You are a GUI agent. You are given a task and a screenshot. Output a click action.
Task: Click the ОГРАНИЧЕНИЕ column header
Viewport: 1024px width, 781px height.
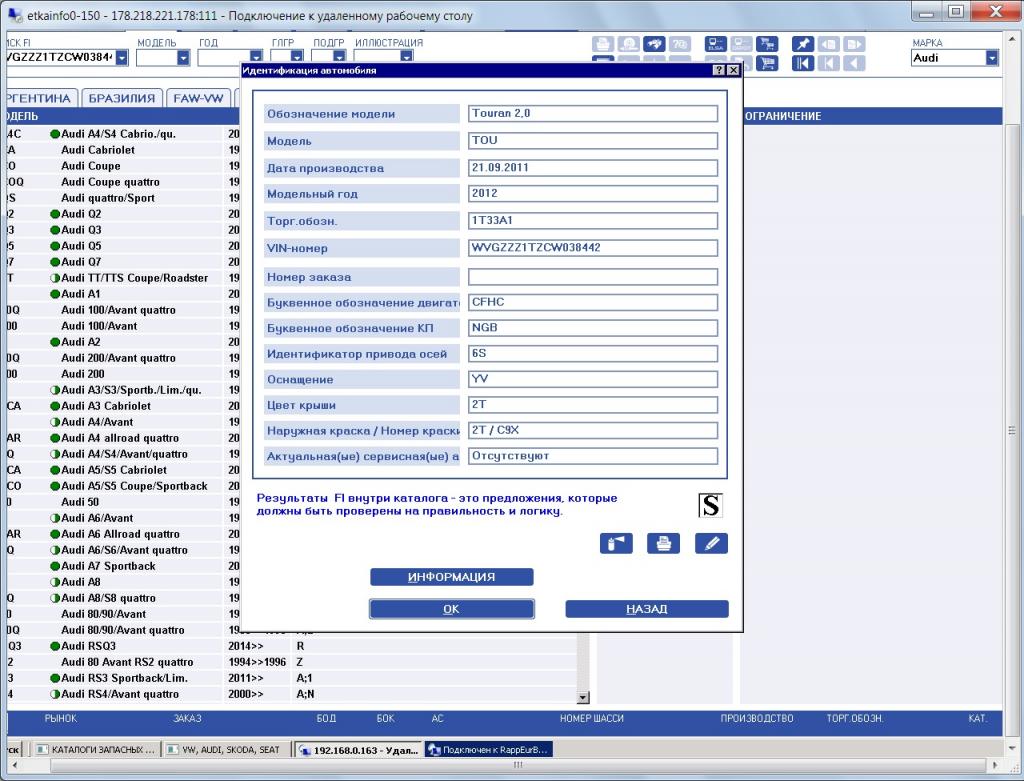pyautogui.click(x=782, y=116)
